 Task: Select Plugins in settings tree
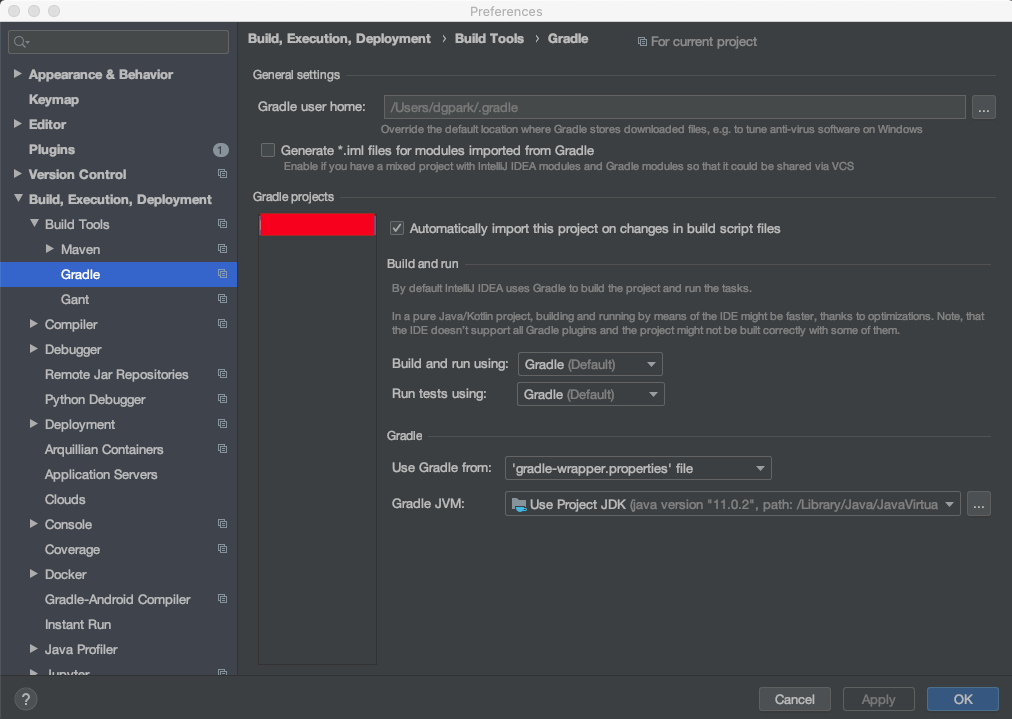pos(52,150)
